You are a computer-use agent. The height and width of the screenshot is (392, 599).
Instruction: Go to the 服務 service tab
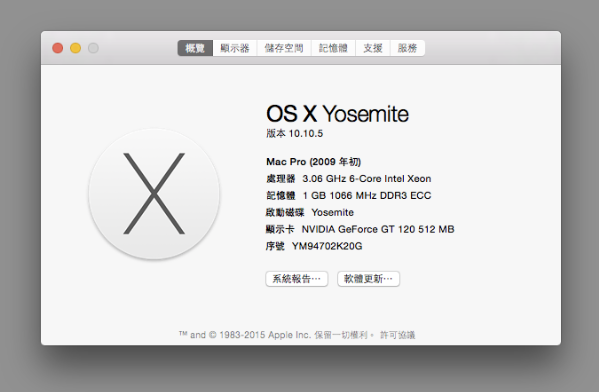pyautogui.click(x=407, y=48)
